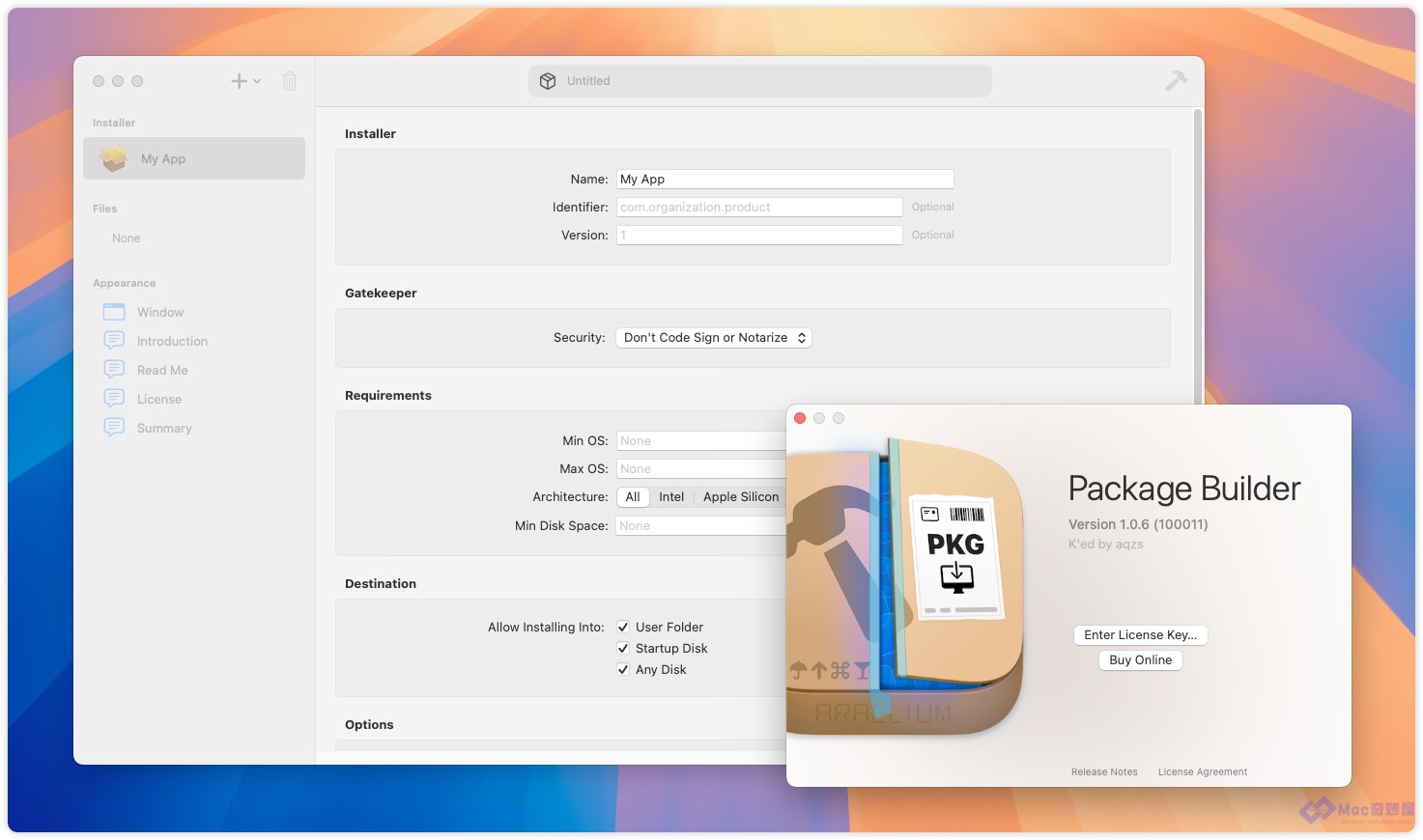Select the All architecture segment

[x=633, y=497]
